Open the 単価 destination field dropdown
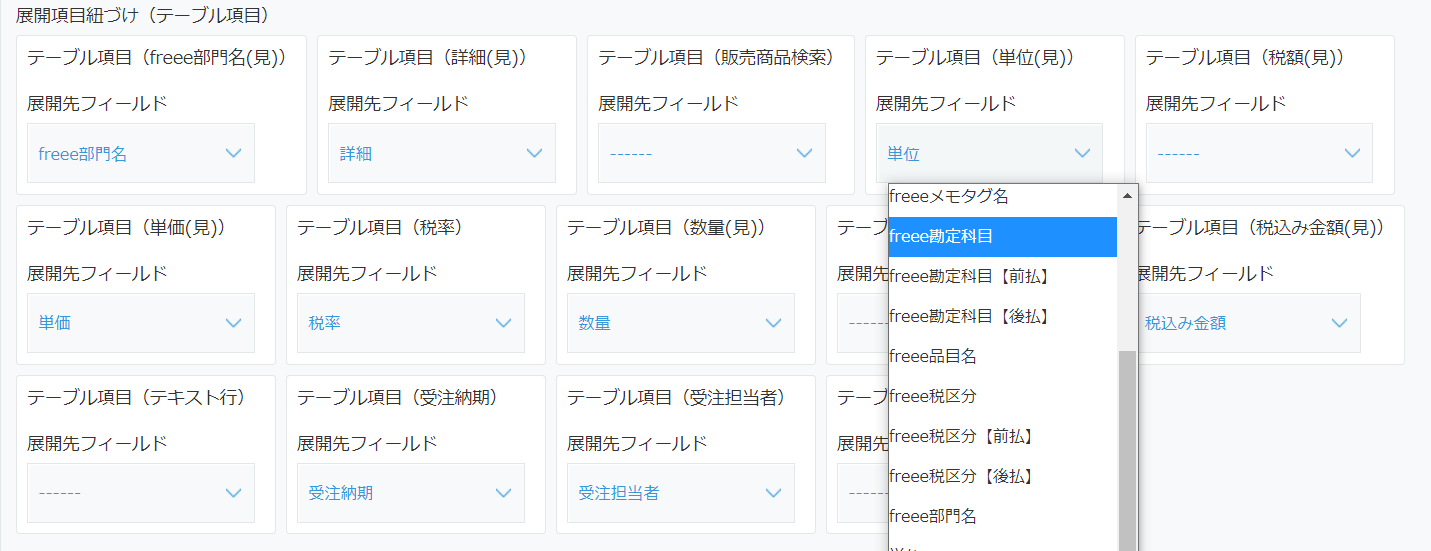Screen dimensions: 1431x551 coord(141,323)
